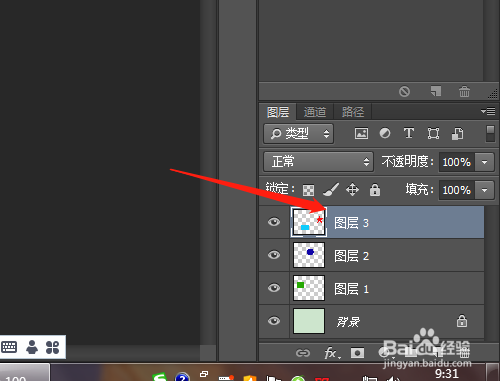Select the 图层 2 thumbnail
The image size is (500, 381).
[x=309, y=255]
